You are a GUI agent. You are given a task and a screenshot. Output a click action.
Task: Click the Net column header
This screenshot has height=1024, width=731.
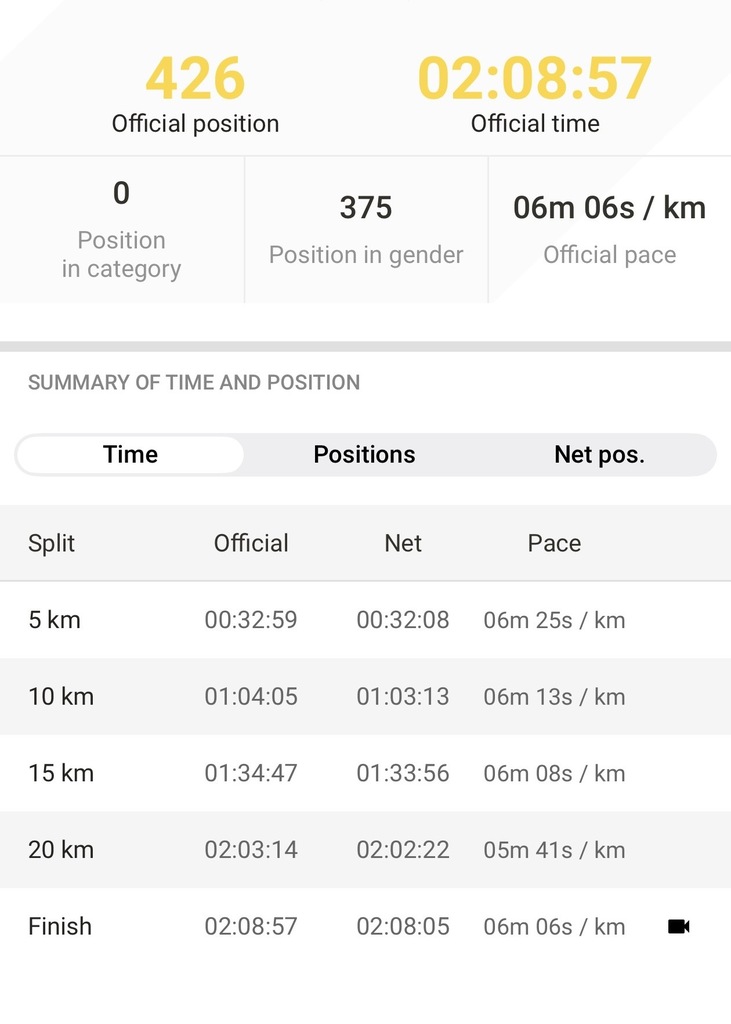click(403, 543)
